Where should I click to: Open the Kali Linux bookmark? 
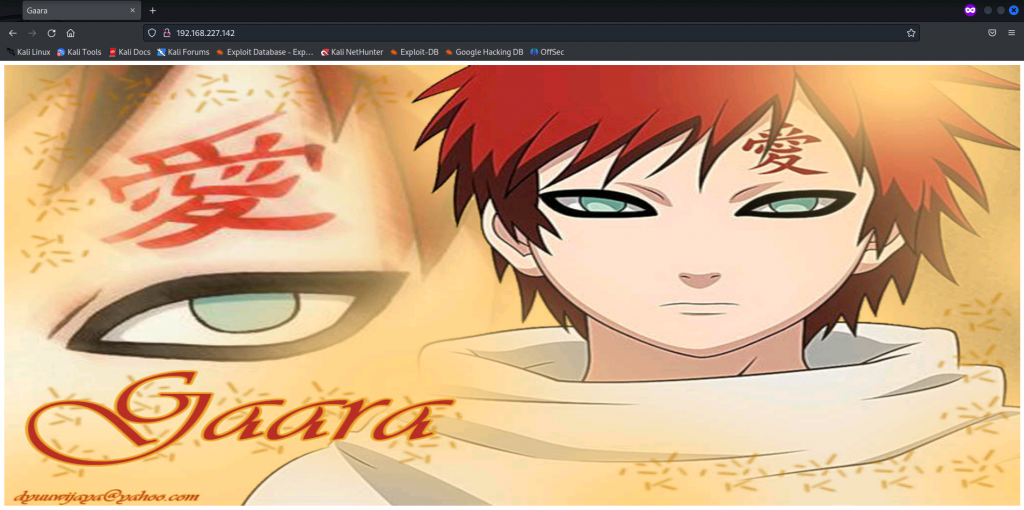(x=28, y=52)
